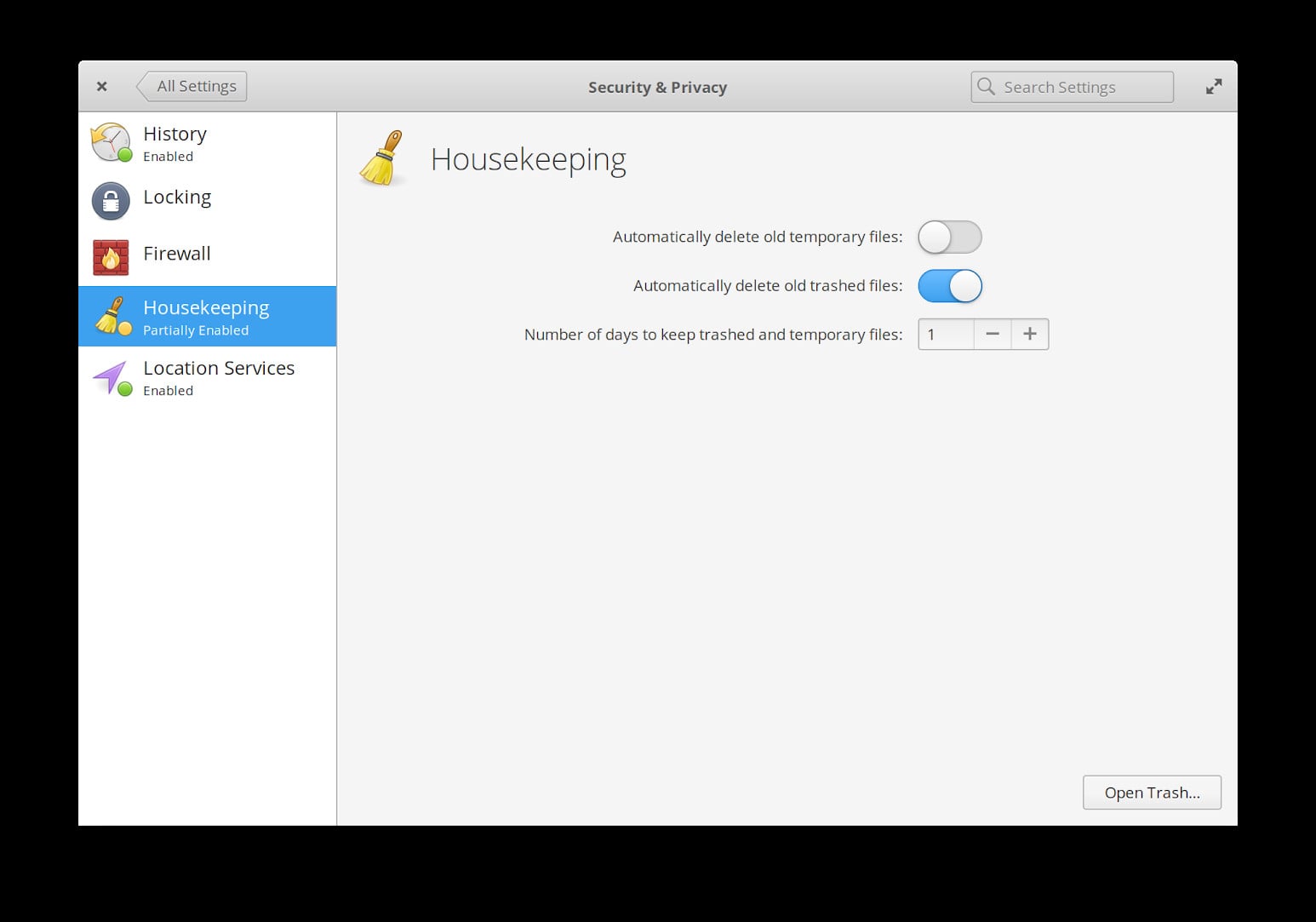Increase days to keep trashed files
Screen dimensions: 1316x922
click(1029, 334)
